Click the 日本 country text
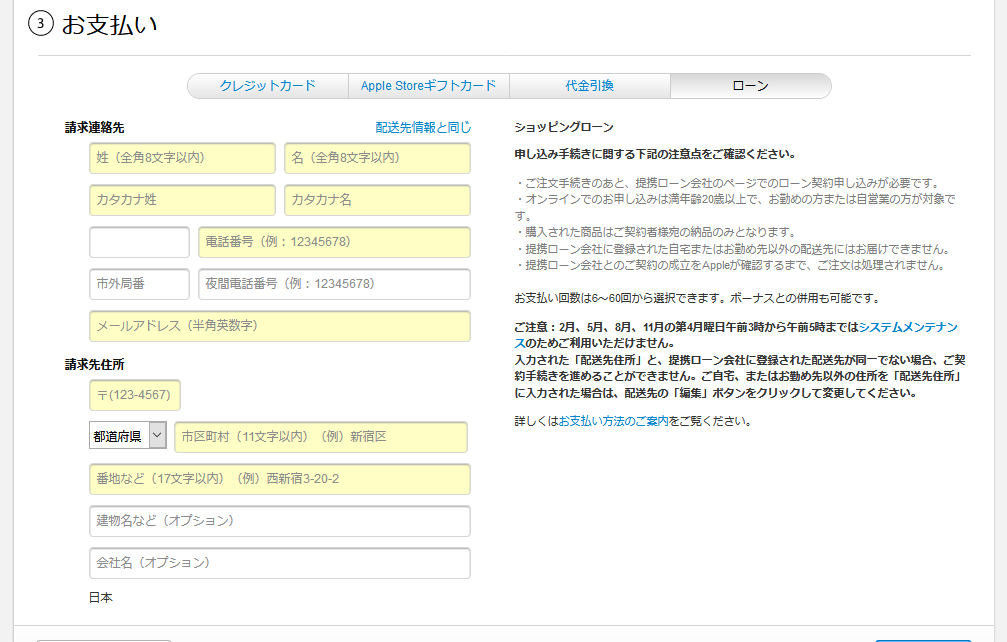Viewport: 1007px width, 642px height. click(101, 598)
